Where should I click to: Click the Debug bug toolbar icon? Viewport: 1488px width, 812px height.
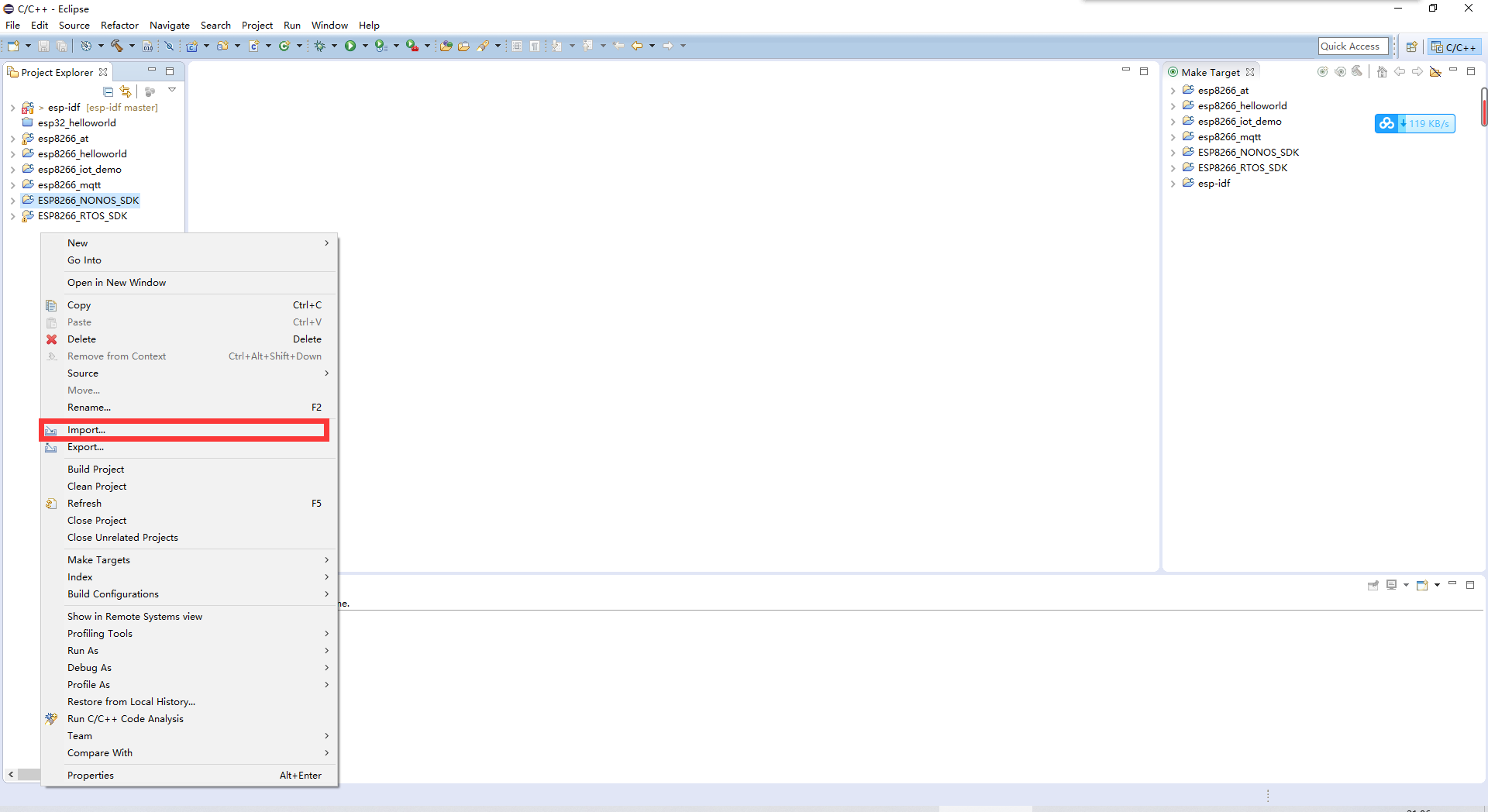(x=319, y=46)
